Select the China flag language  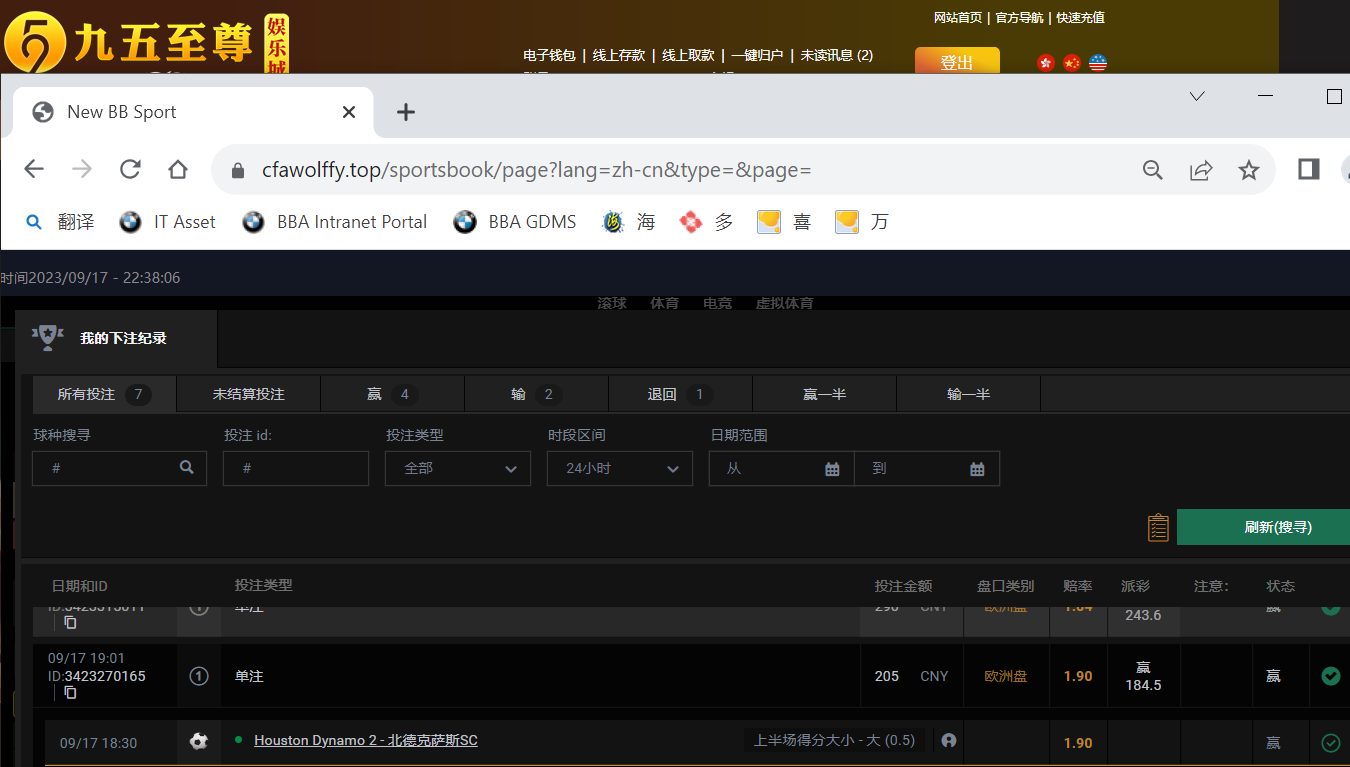point(1072,63)
